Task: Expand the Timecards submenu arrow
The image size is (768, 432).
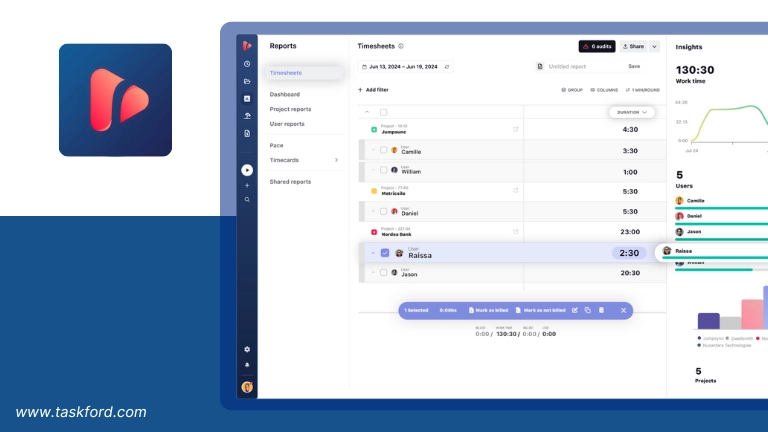Action: (336, 160)
